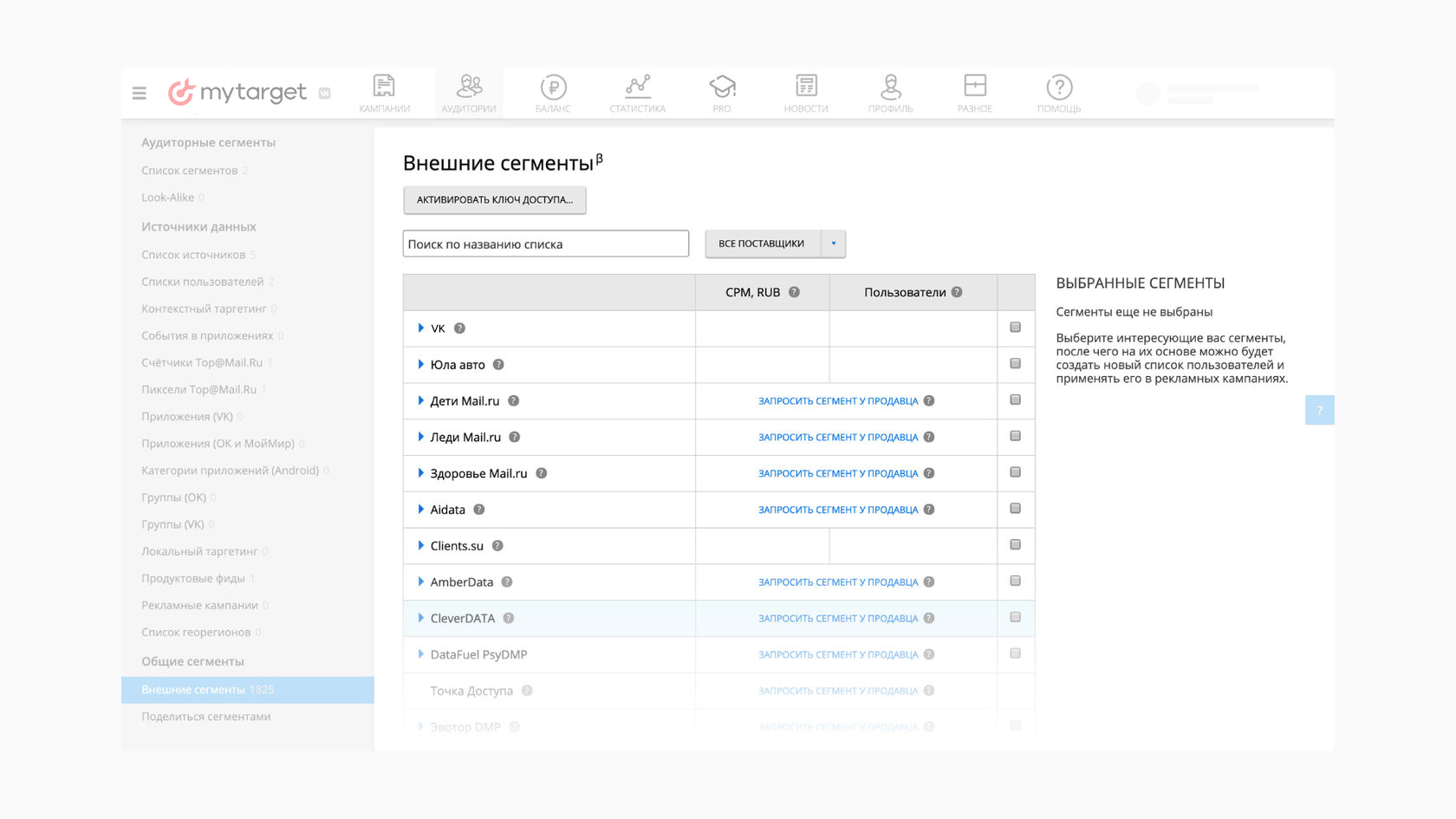Check the Здоровье Mail.ru row checkbox
Screen dimensions: 1456x819
click(1015, 472)
